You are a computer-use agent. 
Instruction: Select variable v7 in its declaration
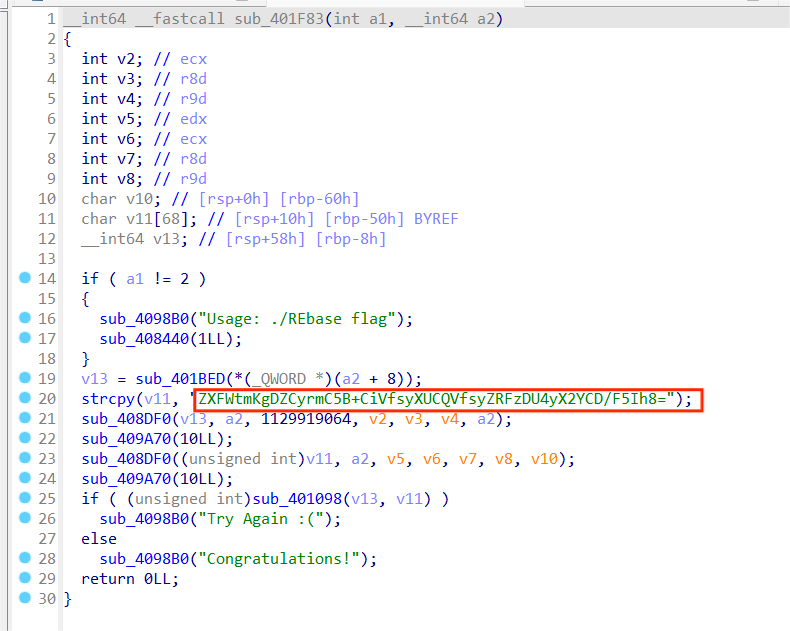coord(126,159)
